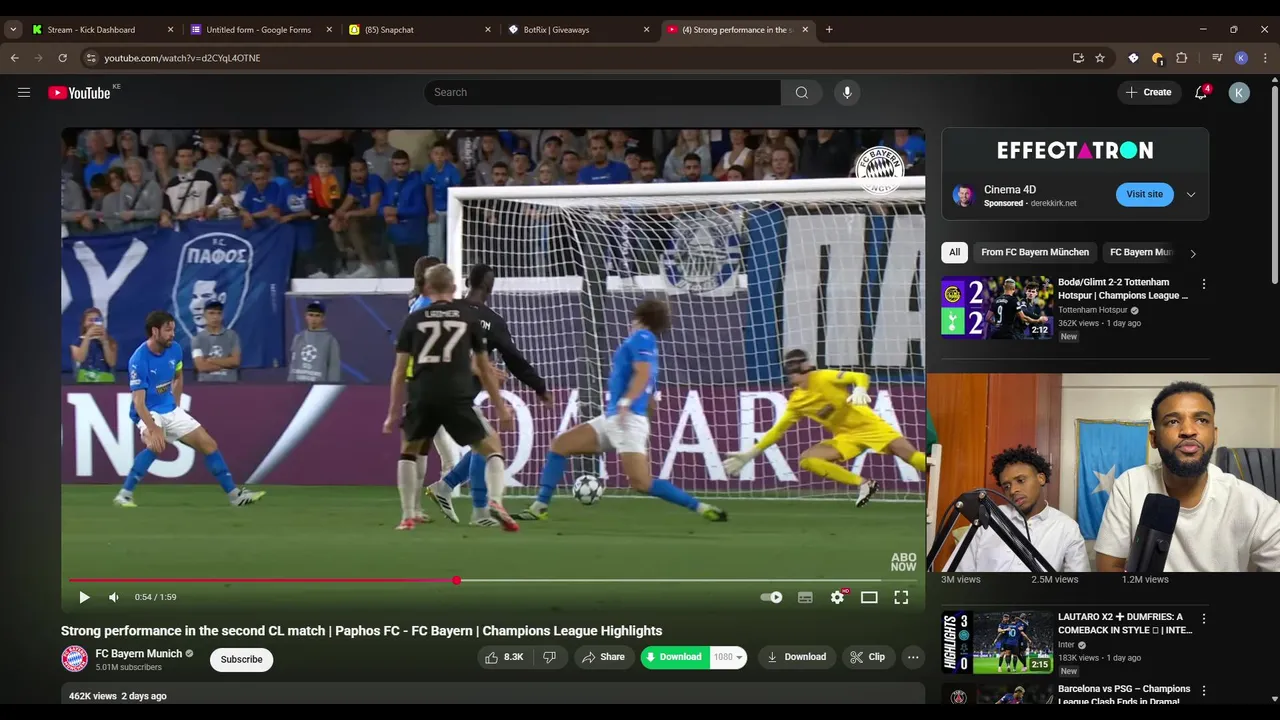Open options for Bodø/Glimt Tottenham video
1280x720 pixels.
point(1204,284)
